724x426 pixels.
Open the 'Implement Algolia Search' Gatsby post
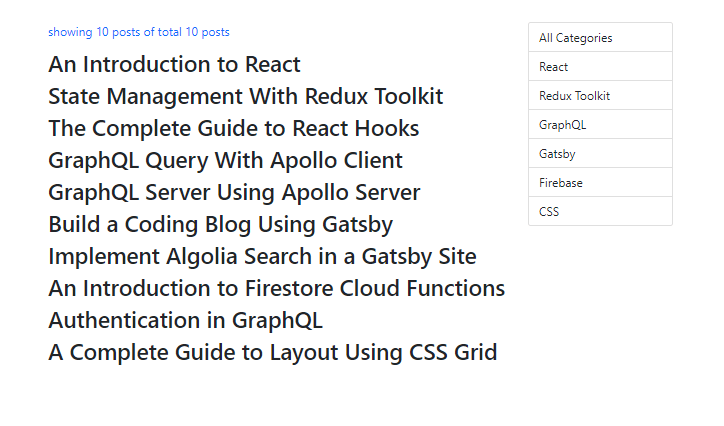262,257
